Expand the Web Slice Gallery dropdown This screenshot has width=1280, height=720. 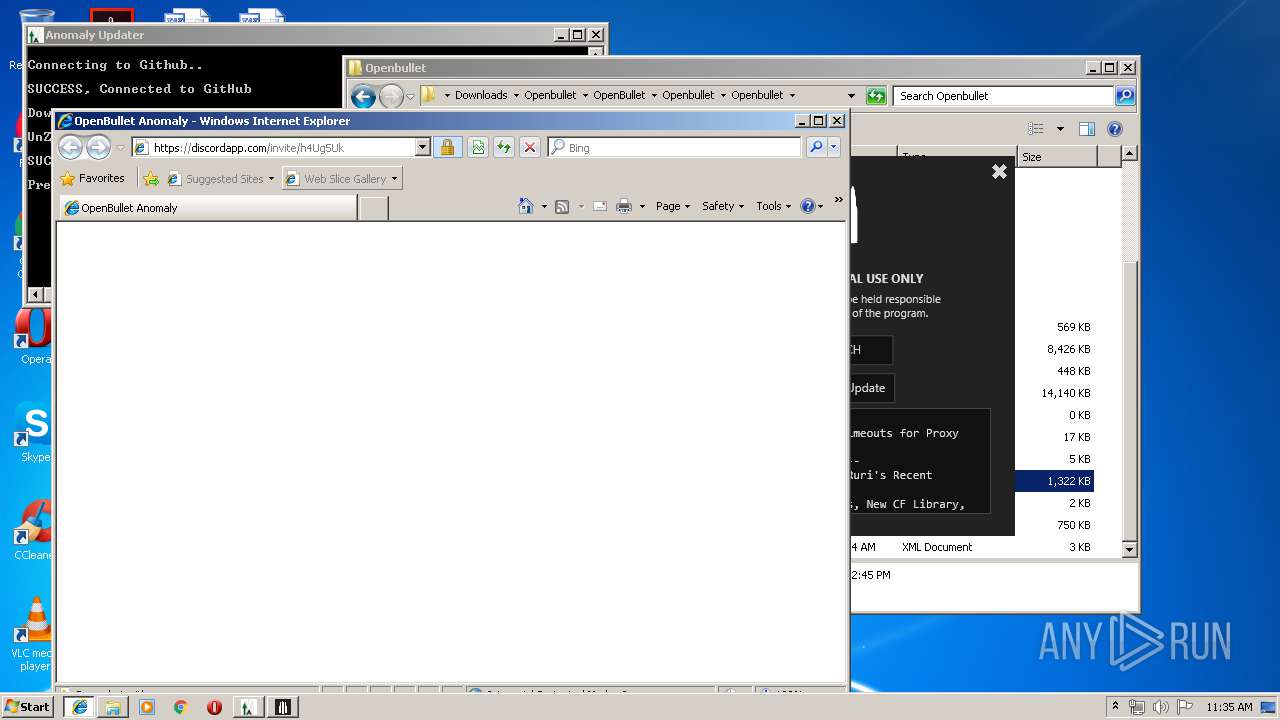[x=394, y=180]
